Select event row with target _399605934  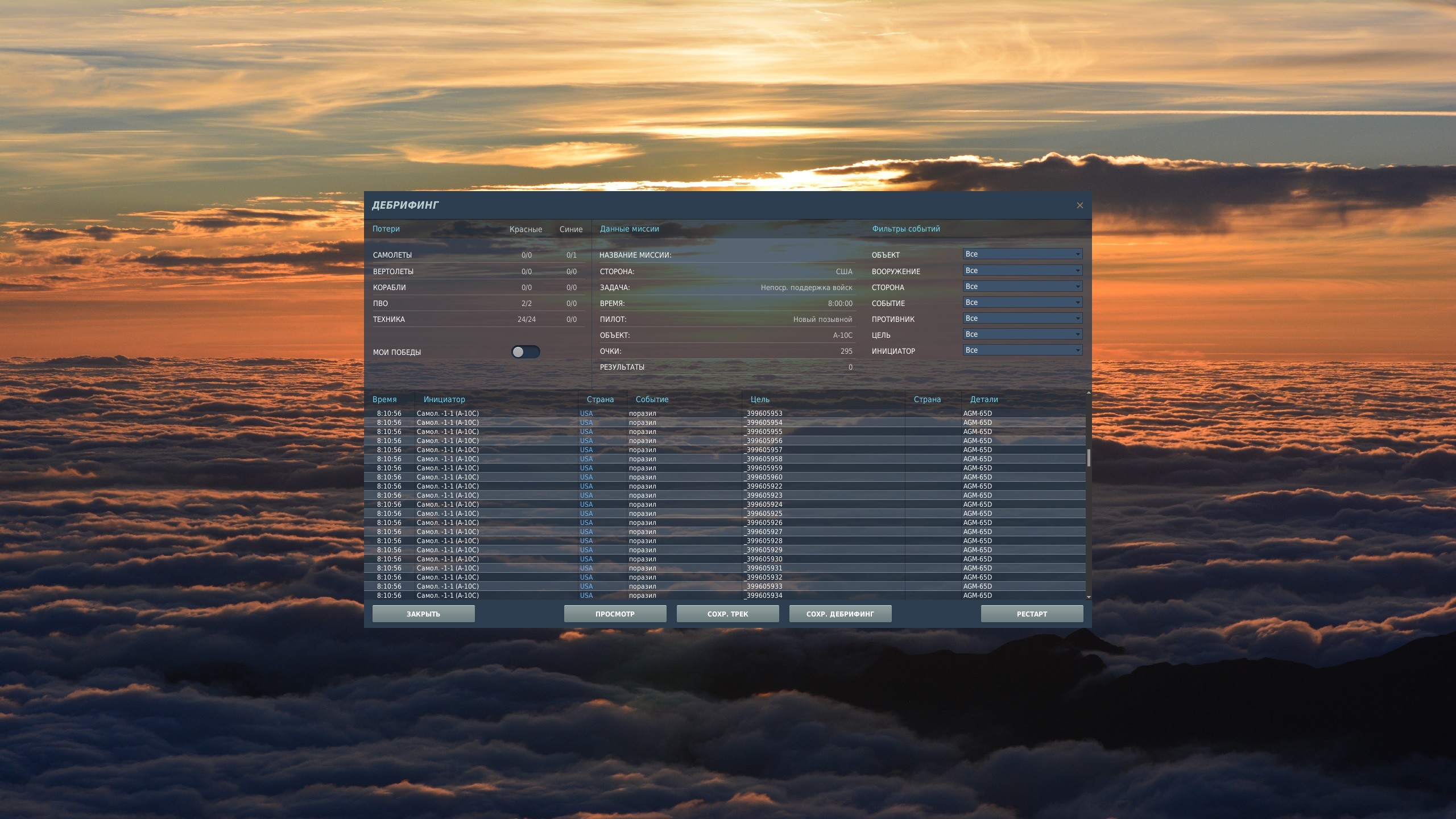pyautogui.click(x=725, y=595)
